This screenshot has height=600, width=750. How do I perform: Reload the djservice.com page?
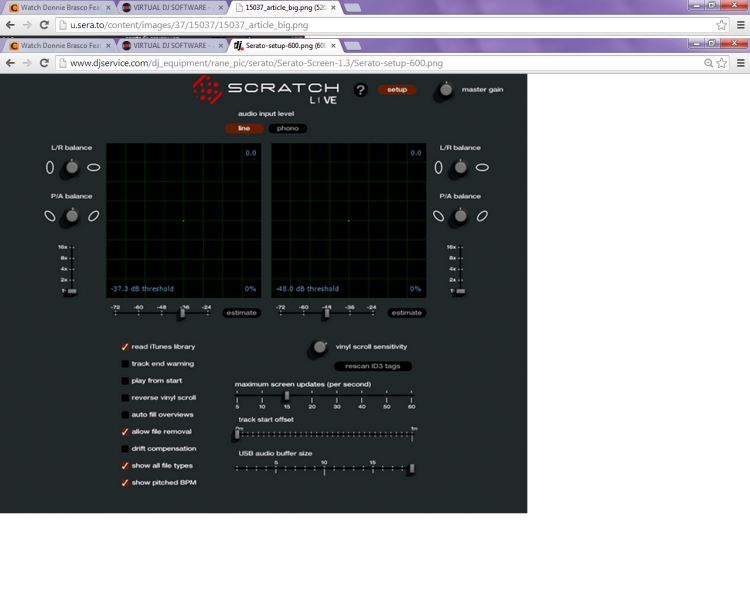click(x=44, y=63)
